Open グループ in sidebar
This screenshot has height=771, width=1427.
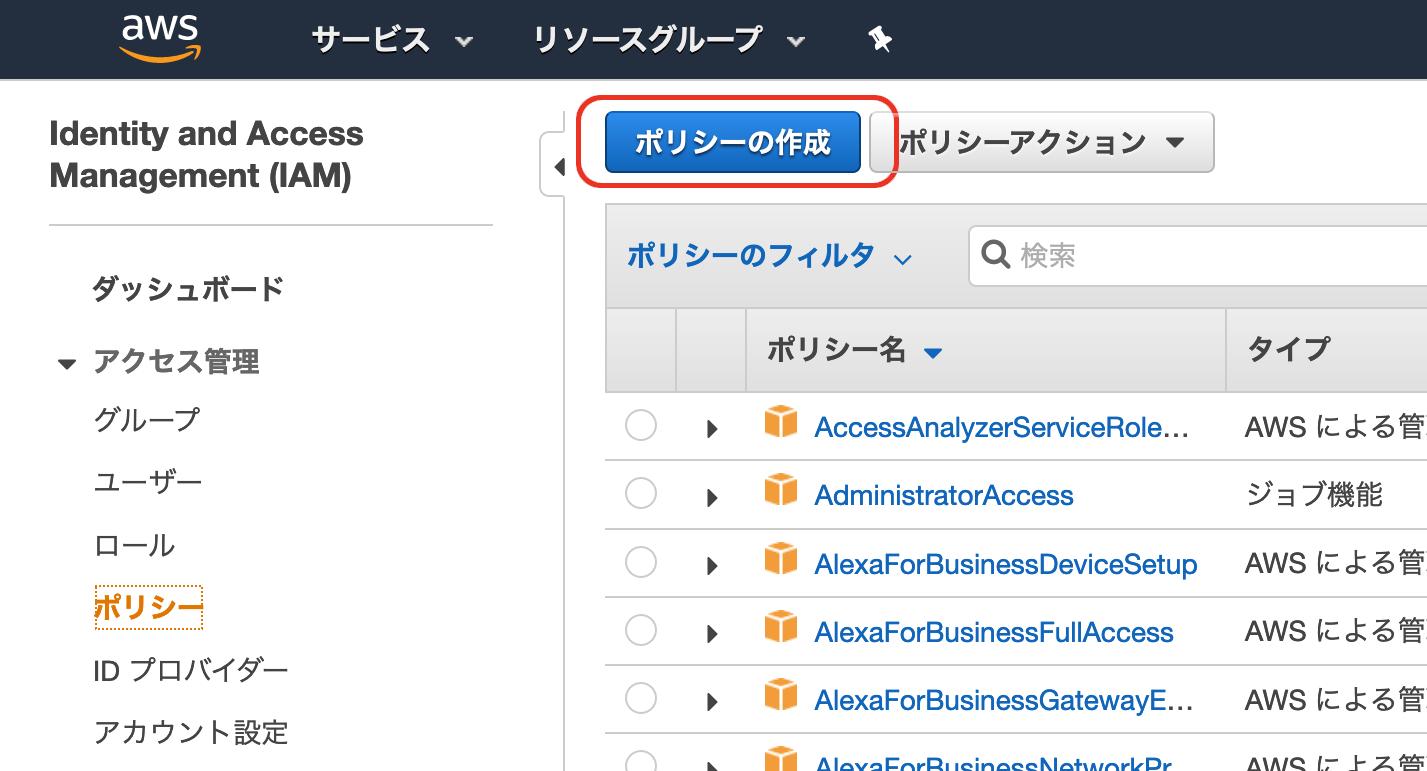coord(146,419)
